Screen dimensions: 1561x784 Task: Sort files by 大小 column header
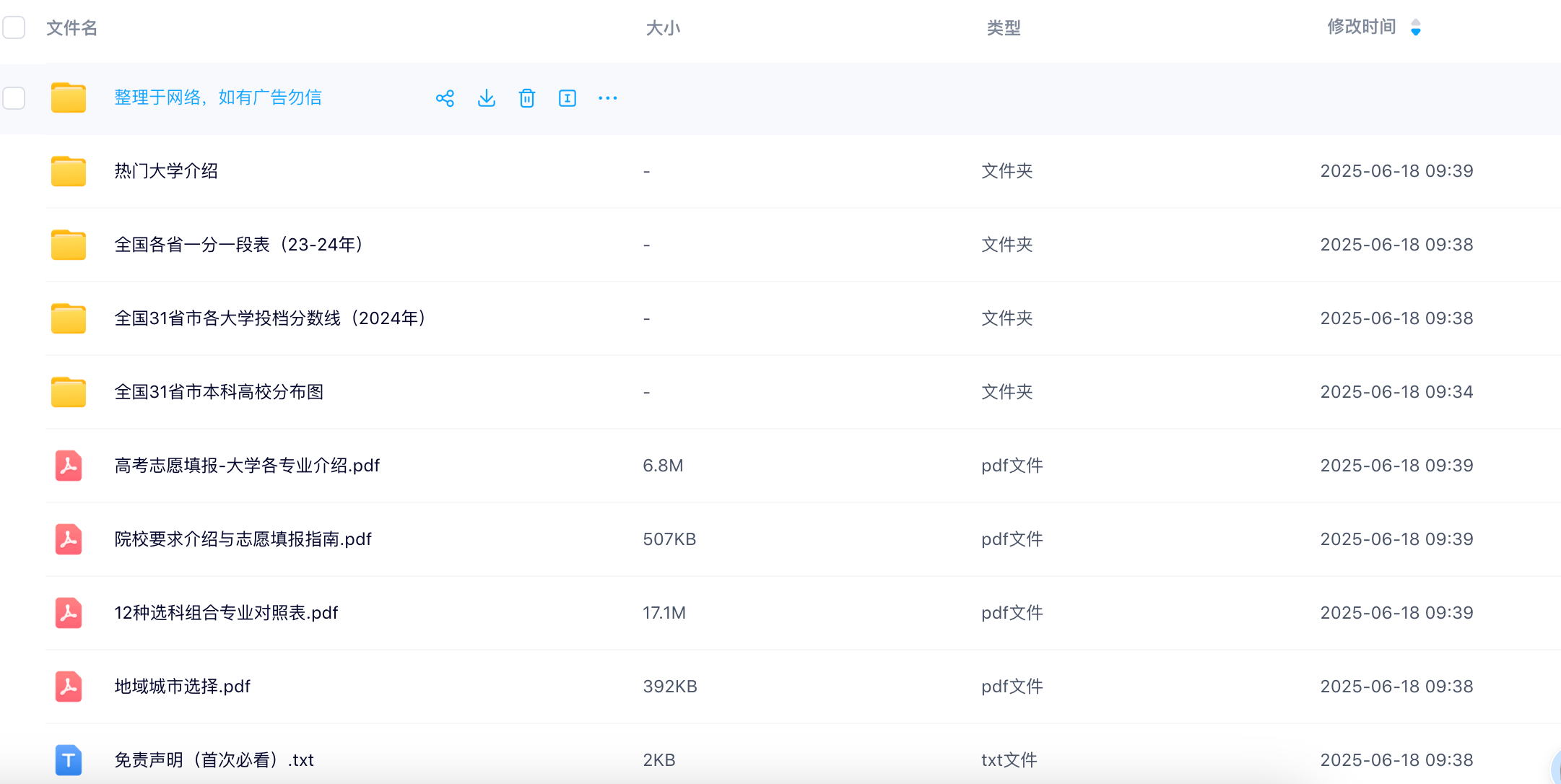pos(663,27)
